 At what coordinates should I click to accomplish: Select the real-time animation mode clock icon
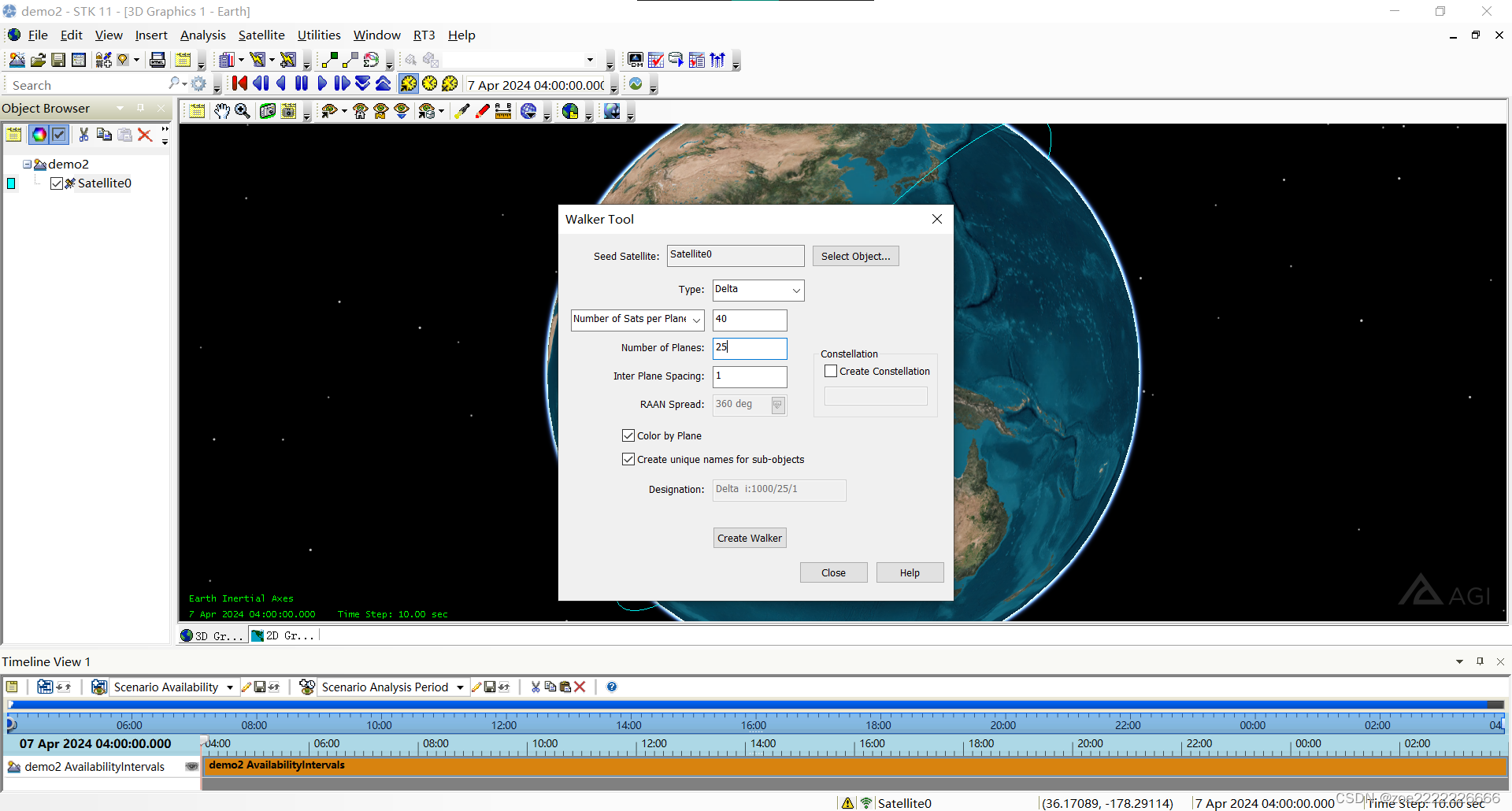(x=429, y=83)
